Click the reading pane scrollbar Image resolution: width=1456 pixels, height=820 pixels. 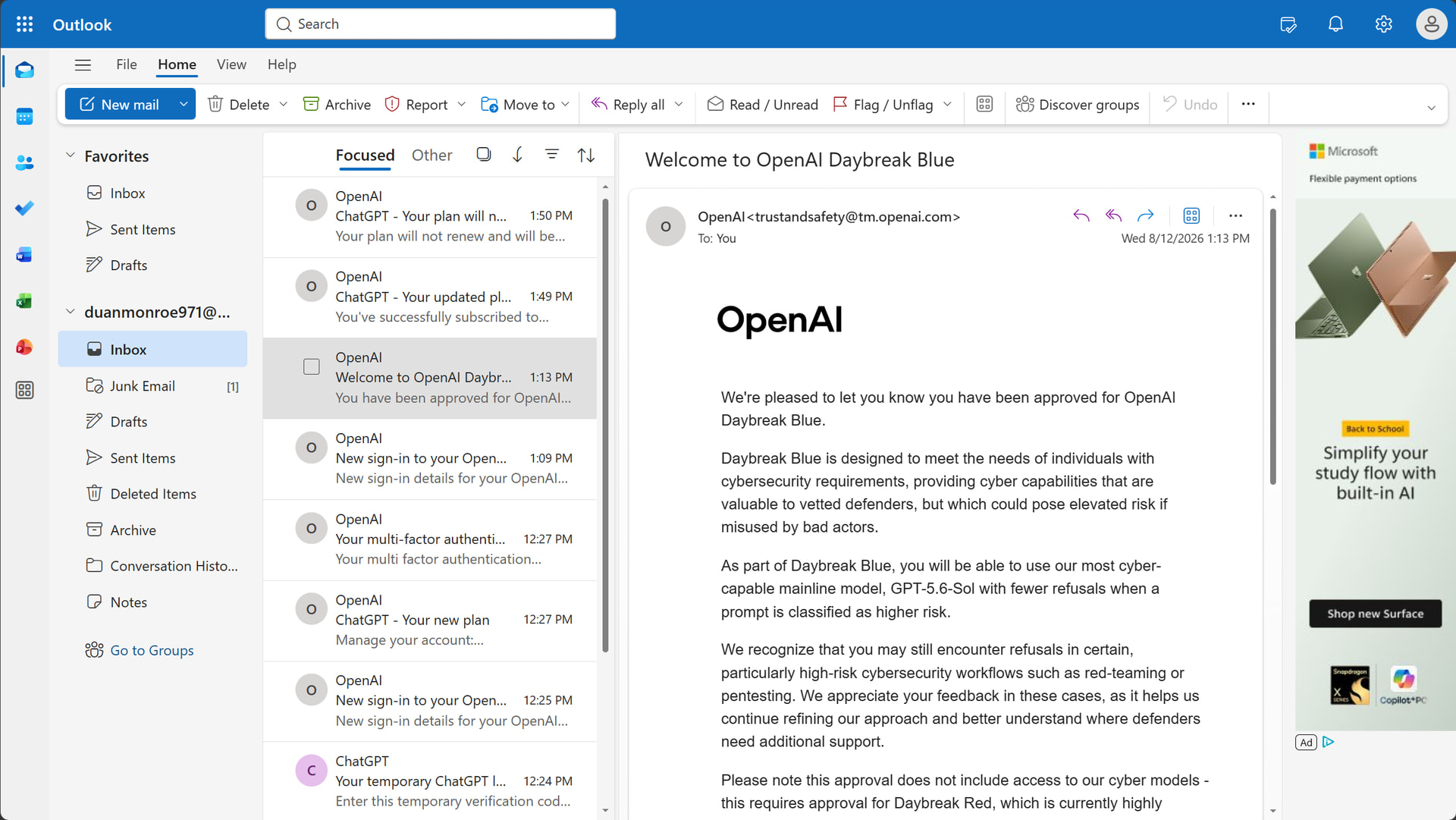(x=1272, y=346)
